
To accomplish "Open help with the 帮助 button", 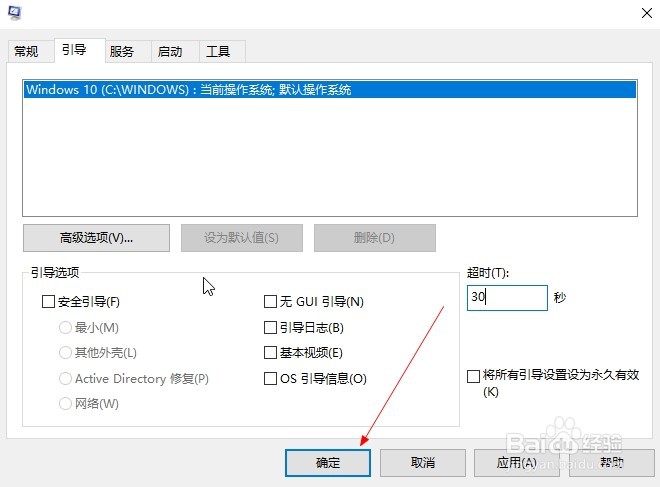I will click(612, 463).
